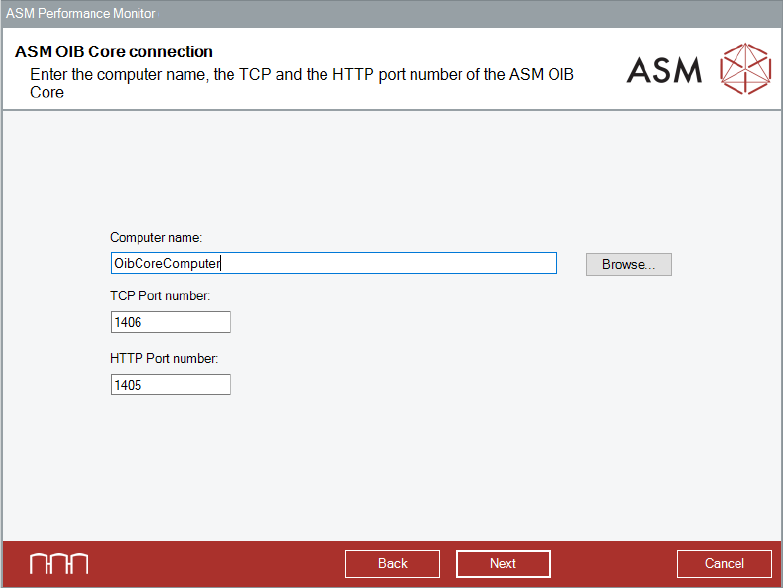Go Back to the previous step
The width and height of the screenshot is (783, 588).
[392, 564]
